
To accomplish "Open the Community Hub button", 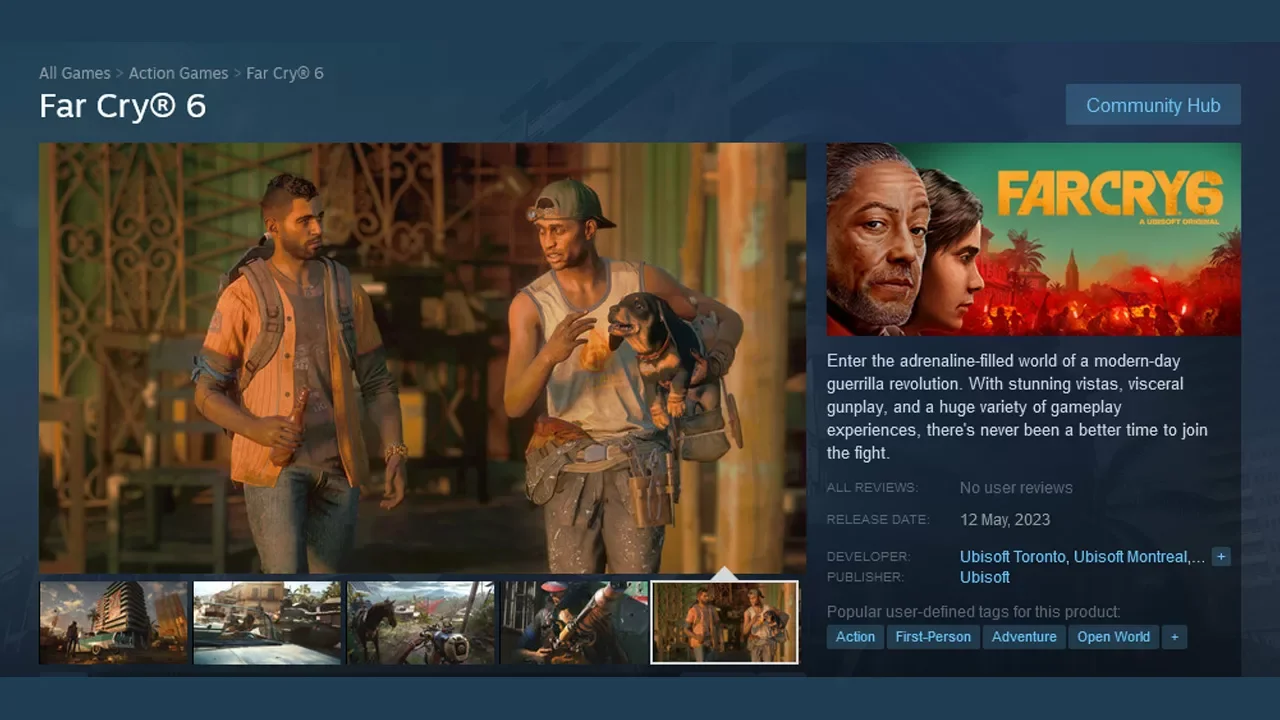I will click(x=1153, y=105).
